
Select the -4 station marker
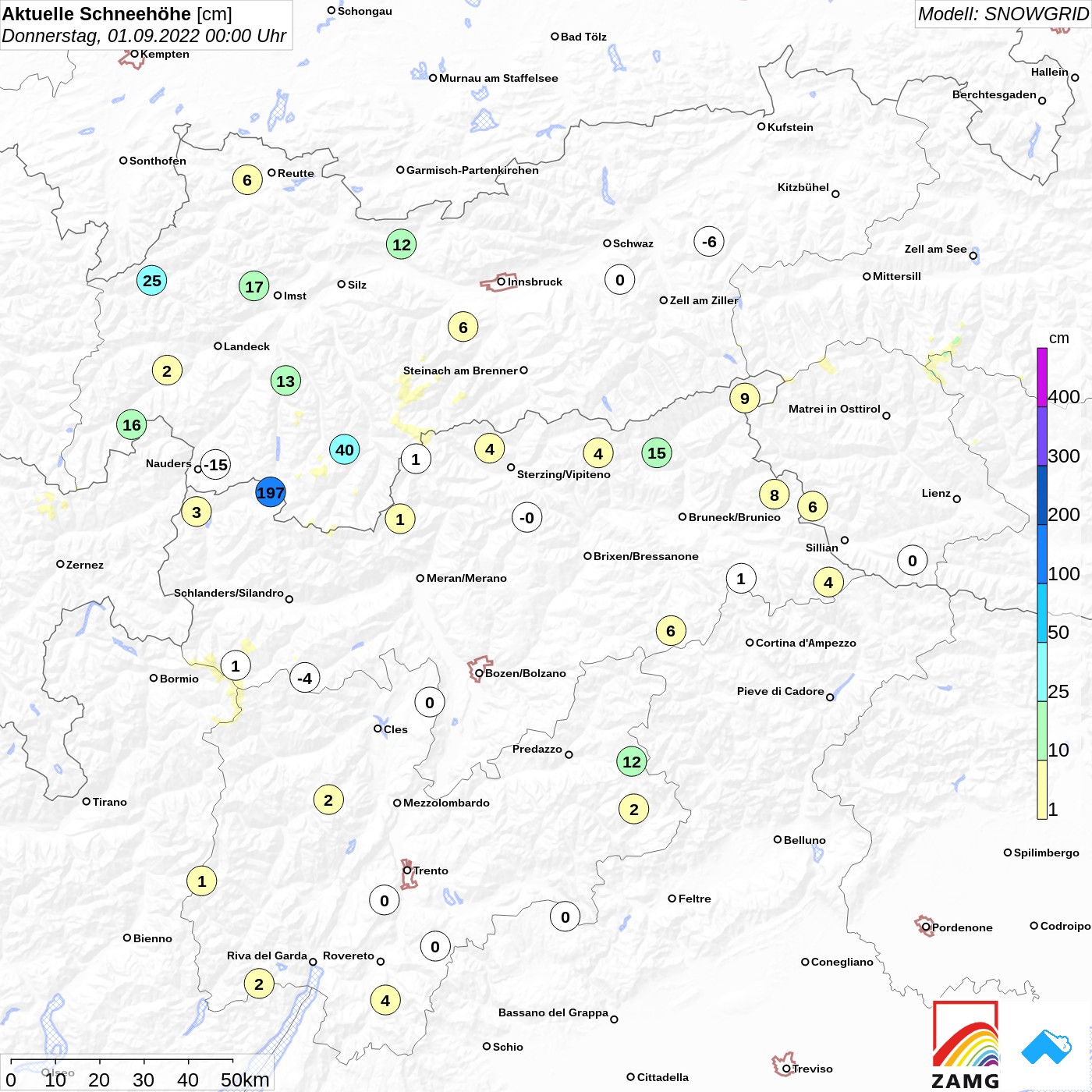pos(305,678)
